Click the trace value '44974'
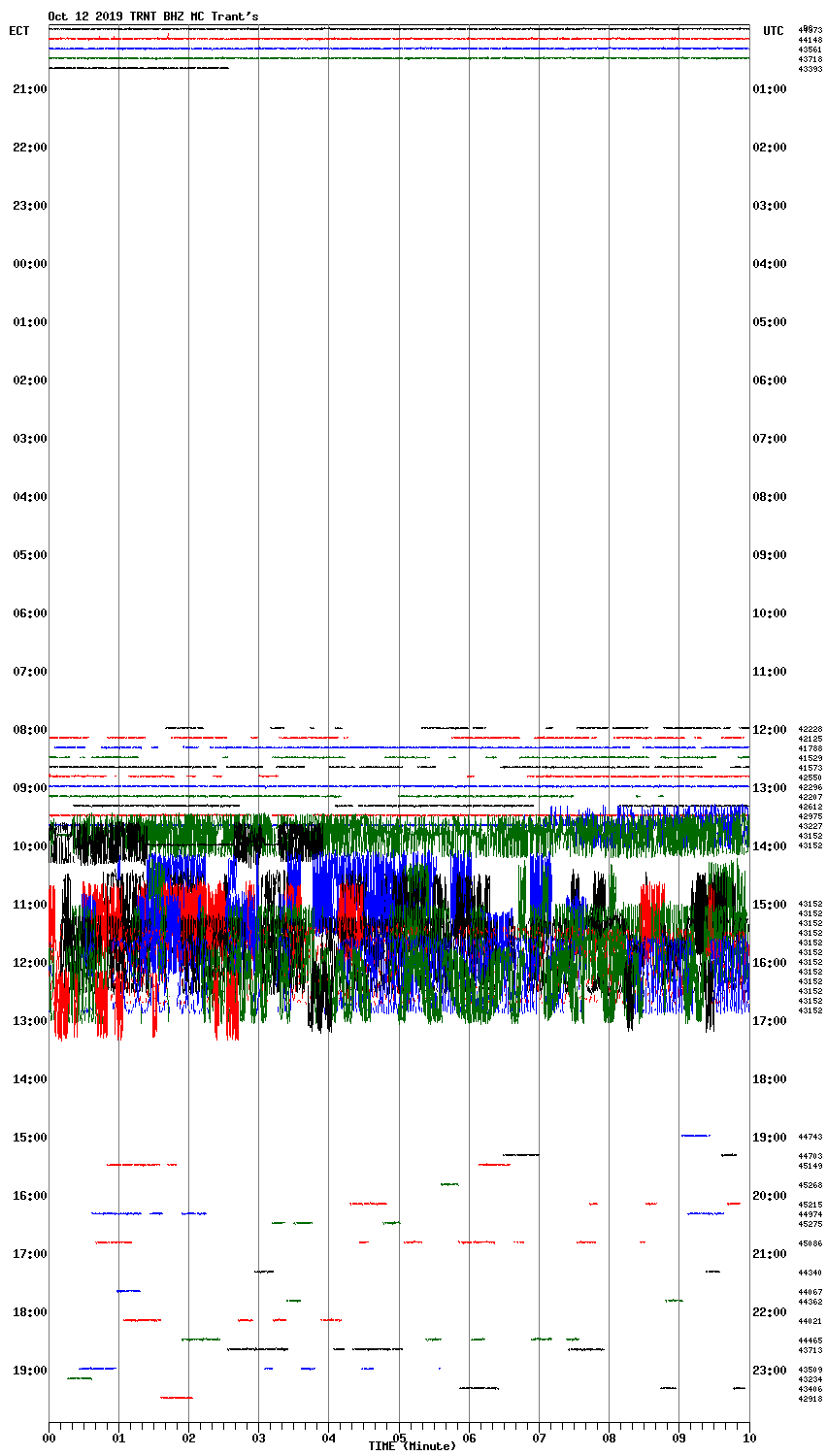The image size is (827, 1456). coord(810,1214)
